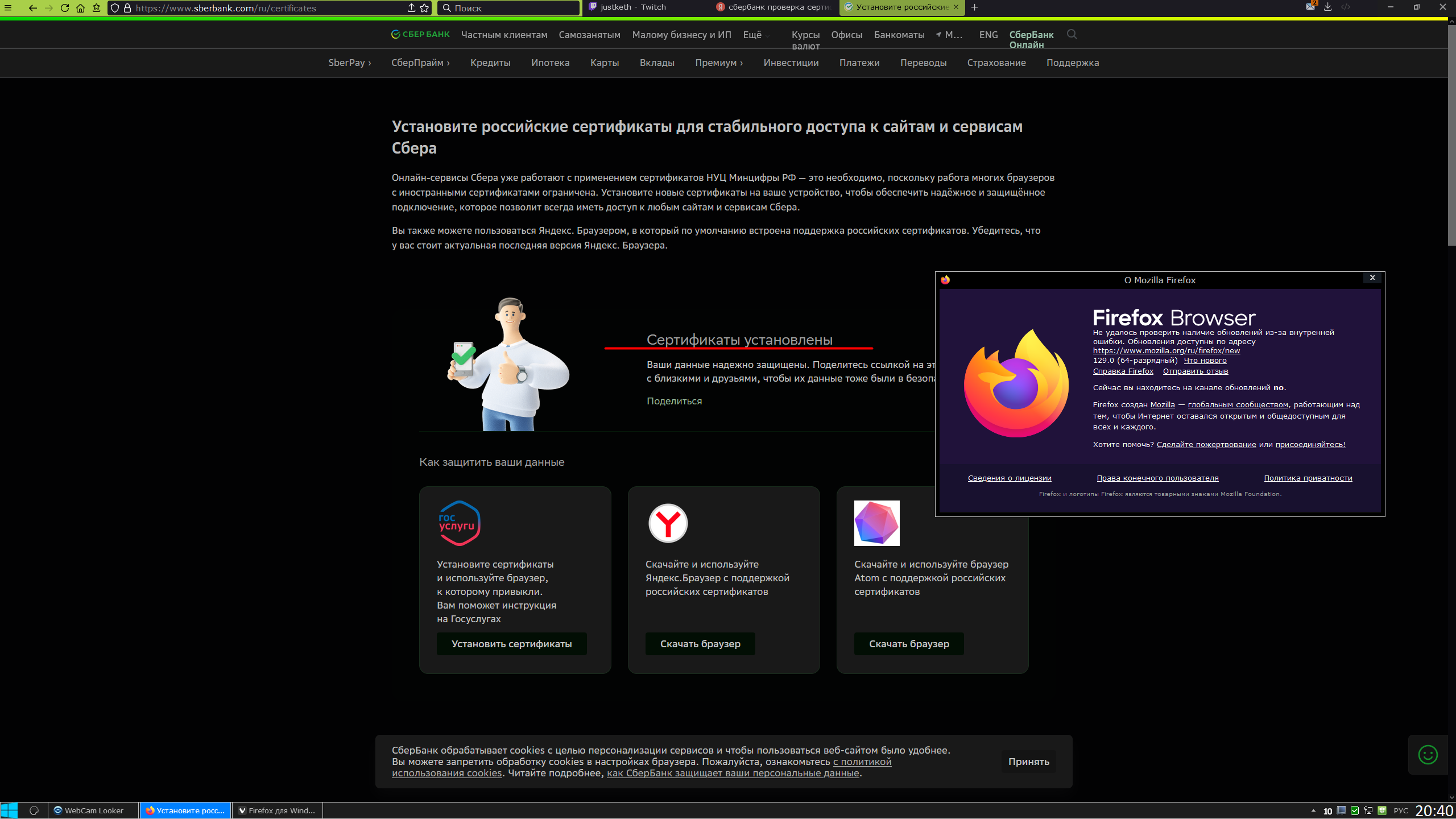Expand the SberPay submenu
1456x819 pixels.
click(349, 63)
